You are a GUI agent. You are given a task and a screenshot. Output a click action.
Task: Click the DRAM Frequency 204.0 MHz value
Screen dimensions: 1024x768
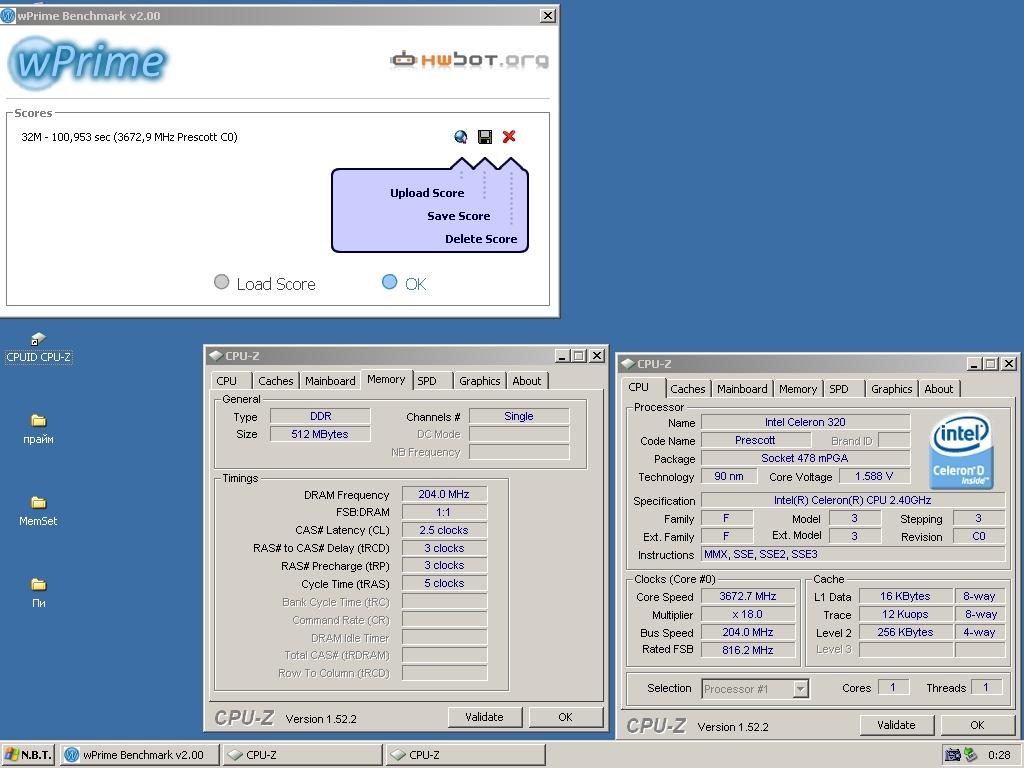tap(444, 494)
